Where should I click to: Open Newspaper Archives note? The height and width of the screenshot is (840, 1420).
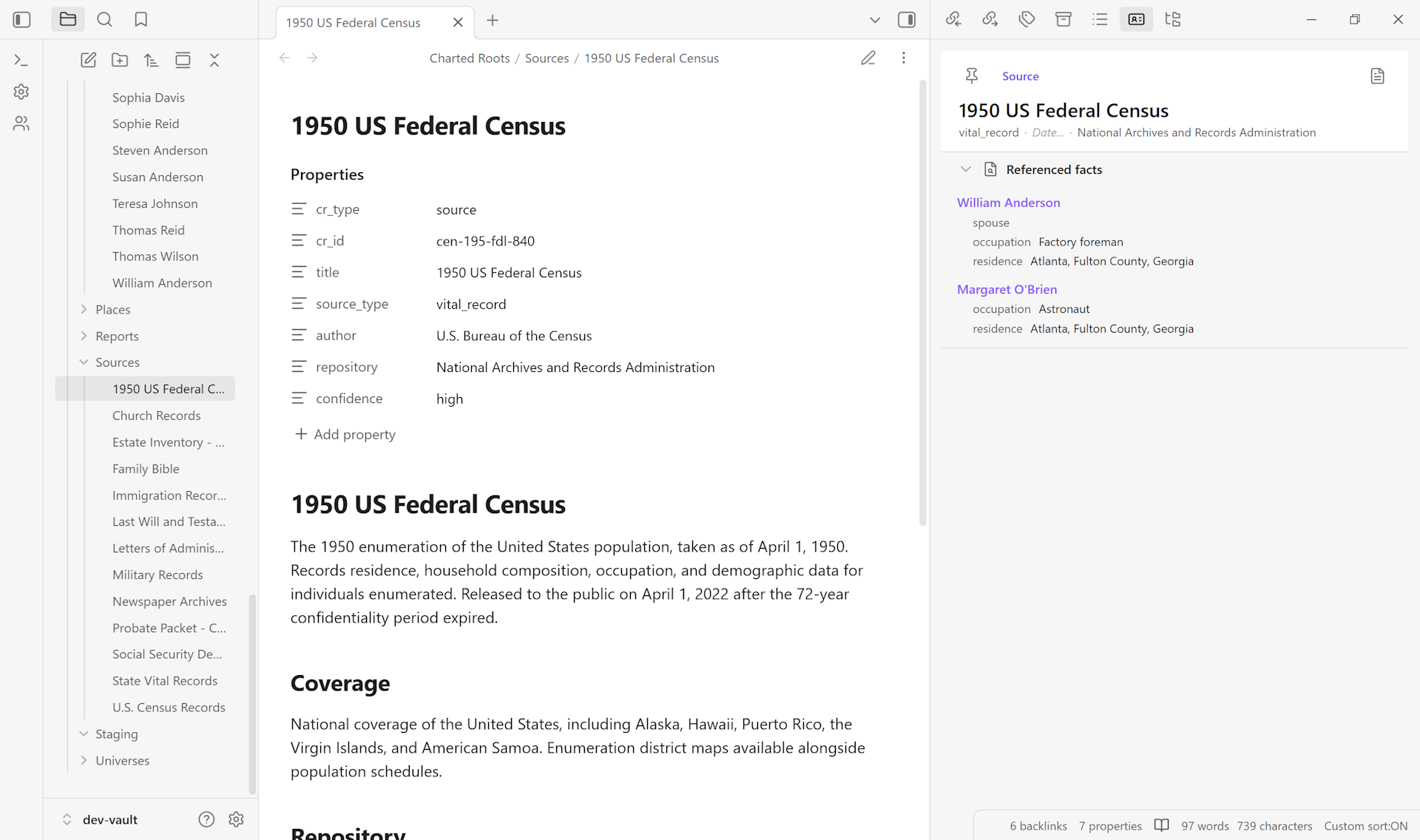(169, 601)
